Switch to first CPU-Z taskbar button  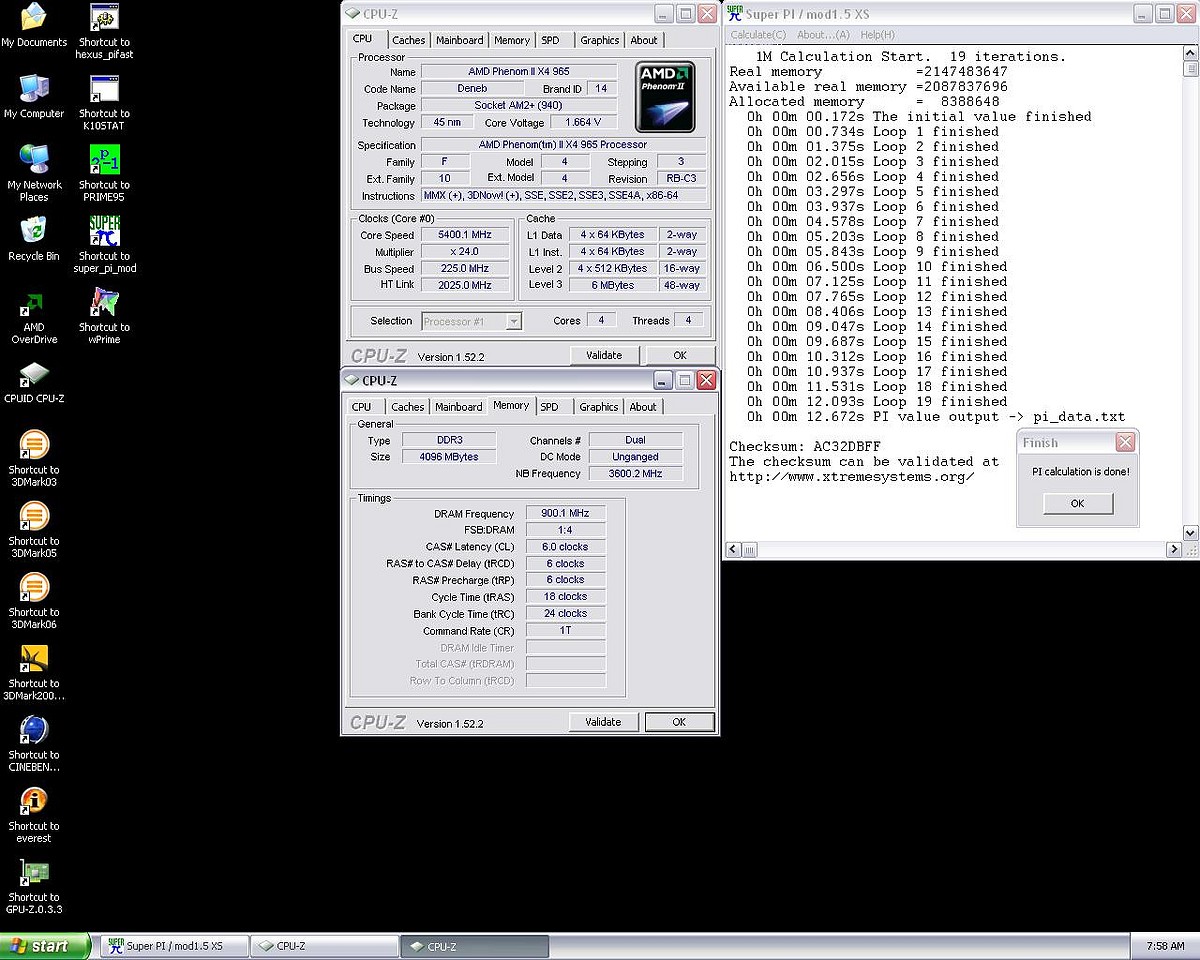(324, 946)
